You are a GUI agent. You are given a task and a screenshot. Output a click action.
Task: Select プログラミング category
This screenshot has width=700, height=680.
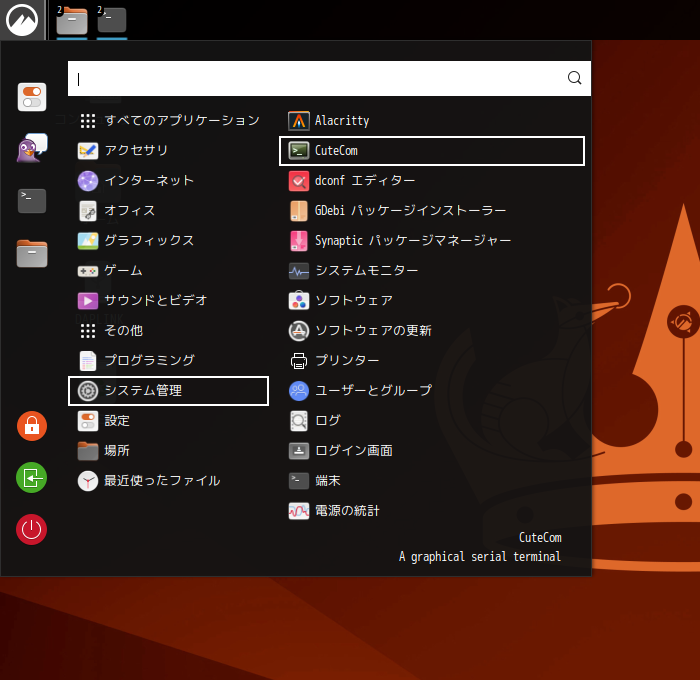click(168, 361)
